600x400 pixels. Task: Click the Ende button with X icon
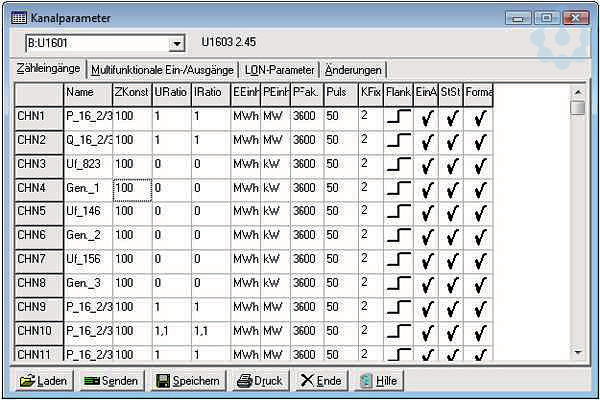coord(320,381)
